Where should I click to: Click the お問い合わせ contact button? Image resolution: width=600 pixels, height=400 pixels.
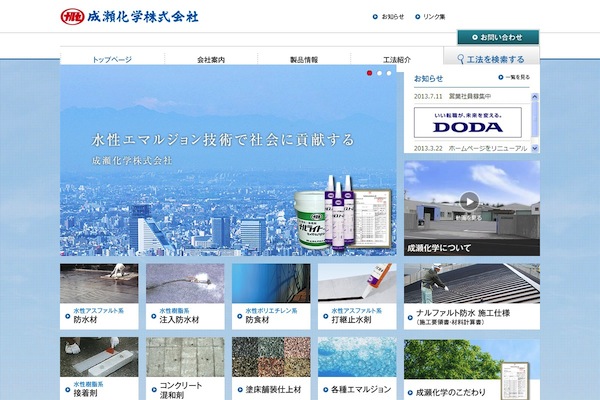tap(498, 38)
